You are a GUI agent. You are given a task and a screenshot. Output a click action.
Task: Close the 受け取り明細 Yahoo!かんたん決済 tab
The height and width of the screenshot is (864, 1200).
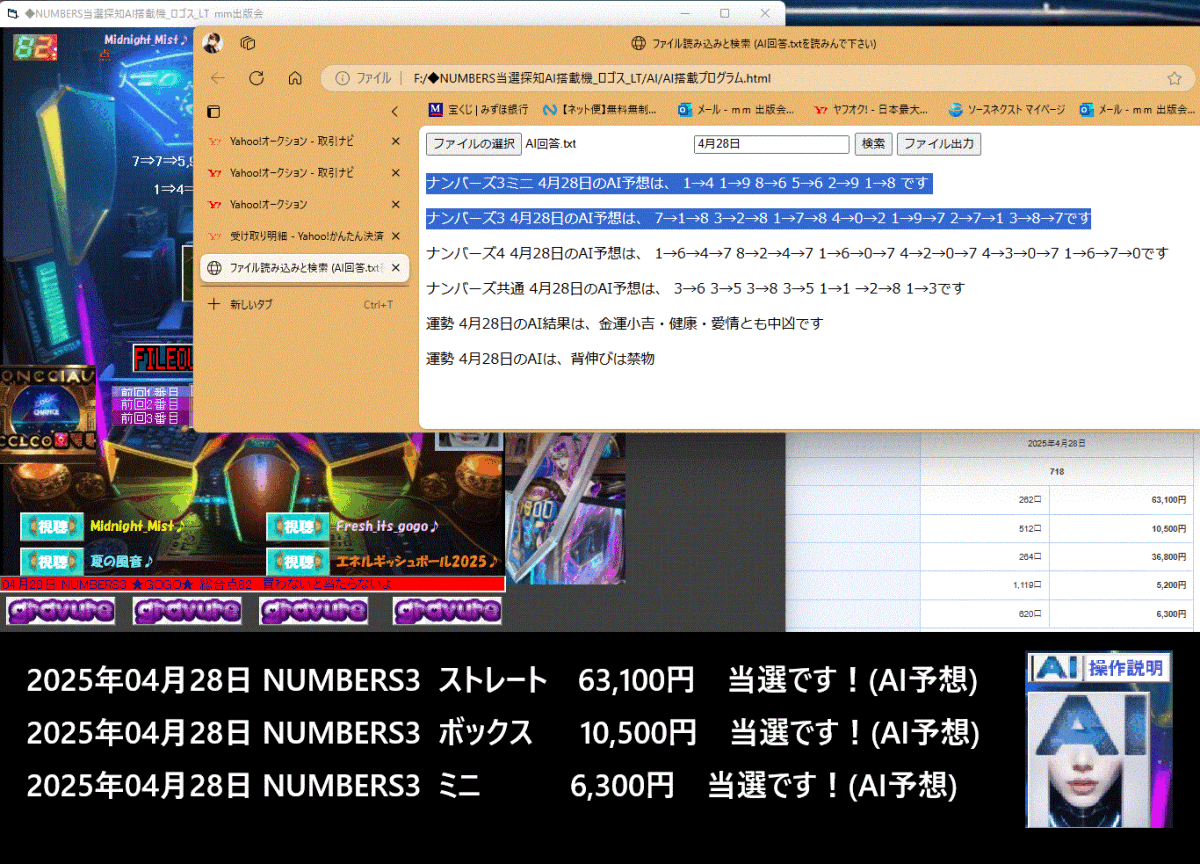pyautogui.click(x=395, y=236)
